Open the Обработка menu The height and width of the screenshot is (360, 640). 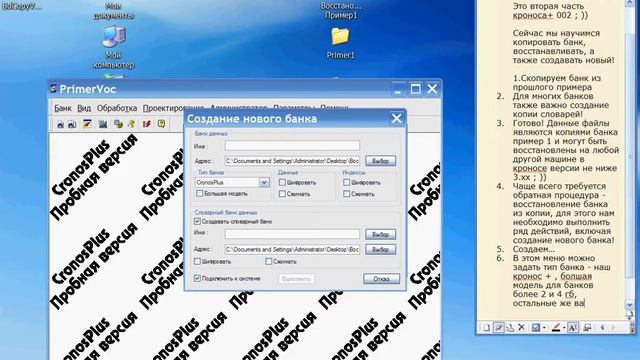click(117, 108)
